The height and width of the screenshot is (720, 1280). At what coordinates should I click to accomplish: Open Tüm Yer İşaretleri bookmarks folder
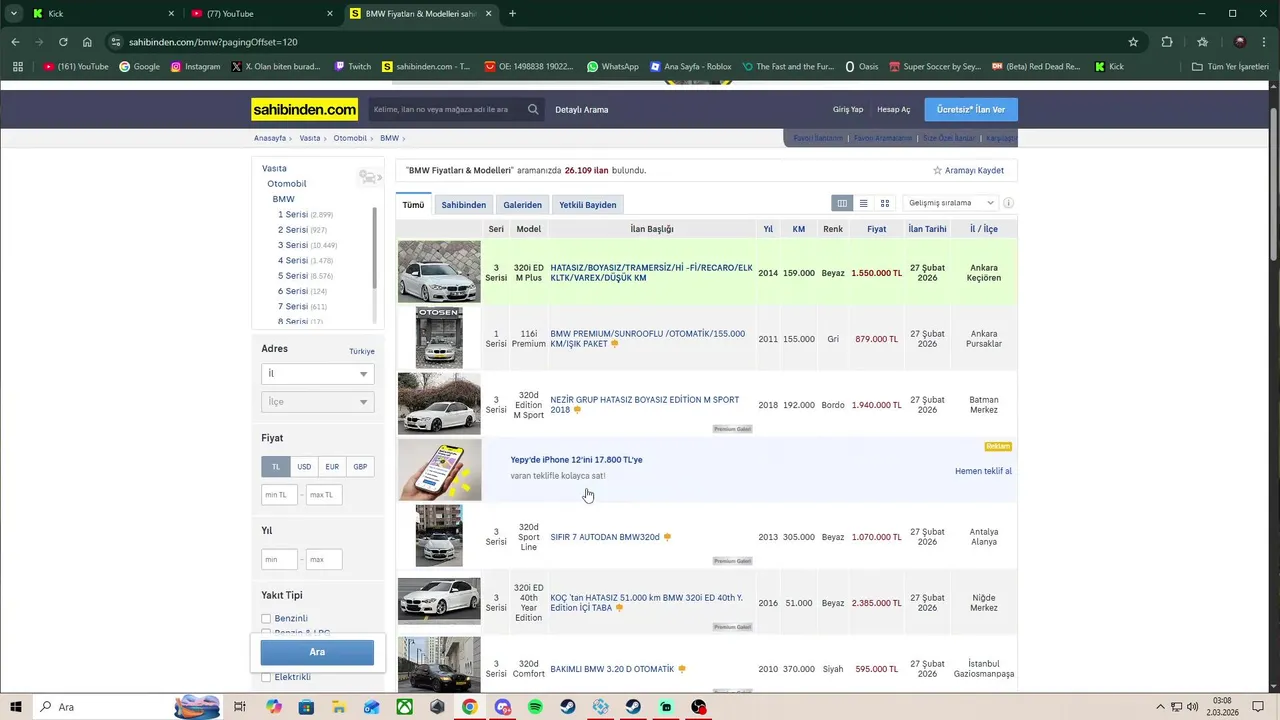click(1231, 67)
